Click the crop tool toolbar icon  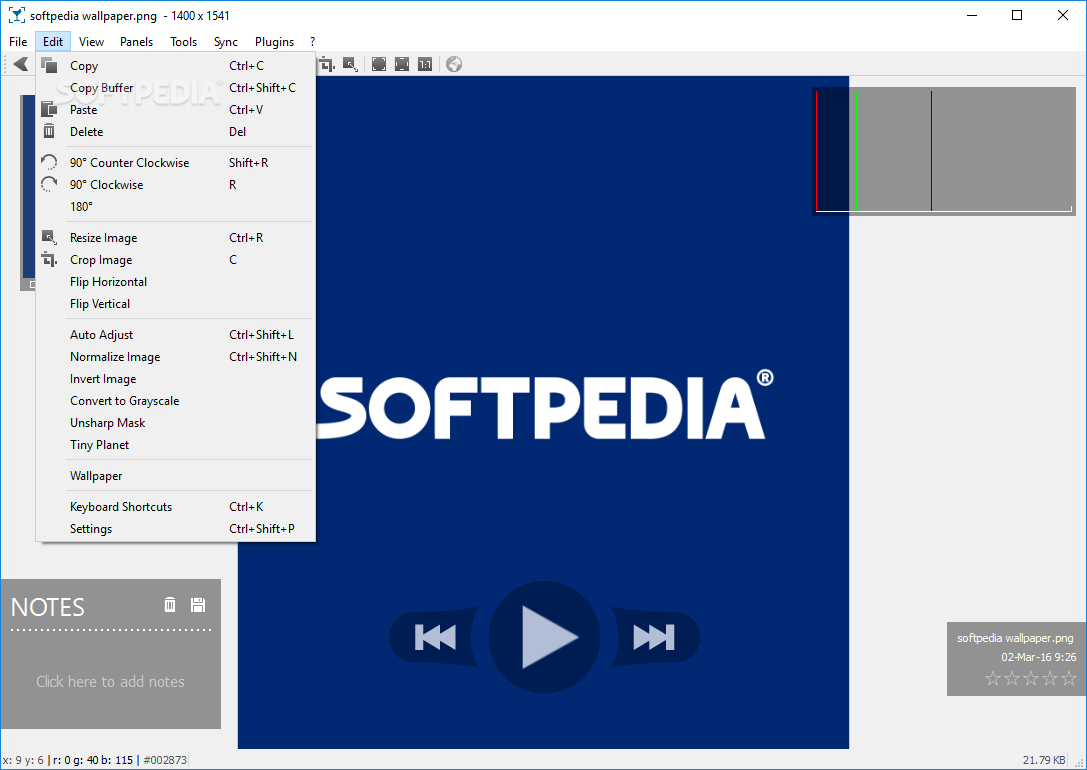coord(327,64)
